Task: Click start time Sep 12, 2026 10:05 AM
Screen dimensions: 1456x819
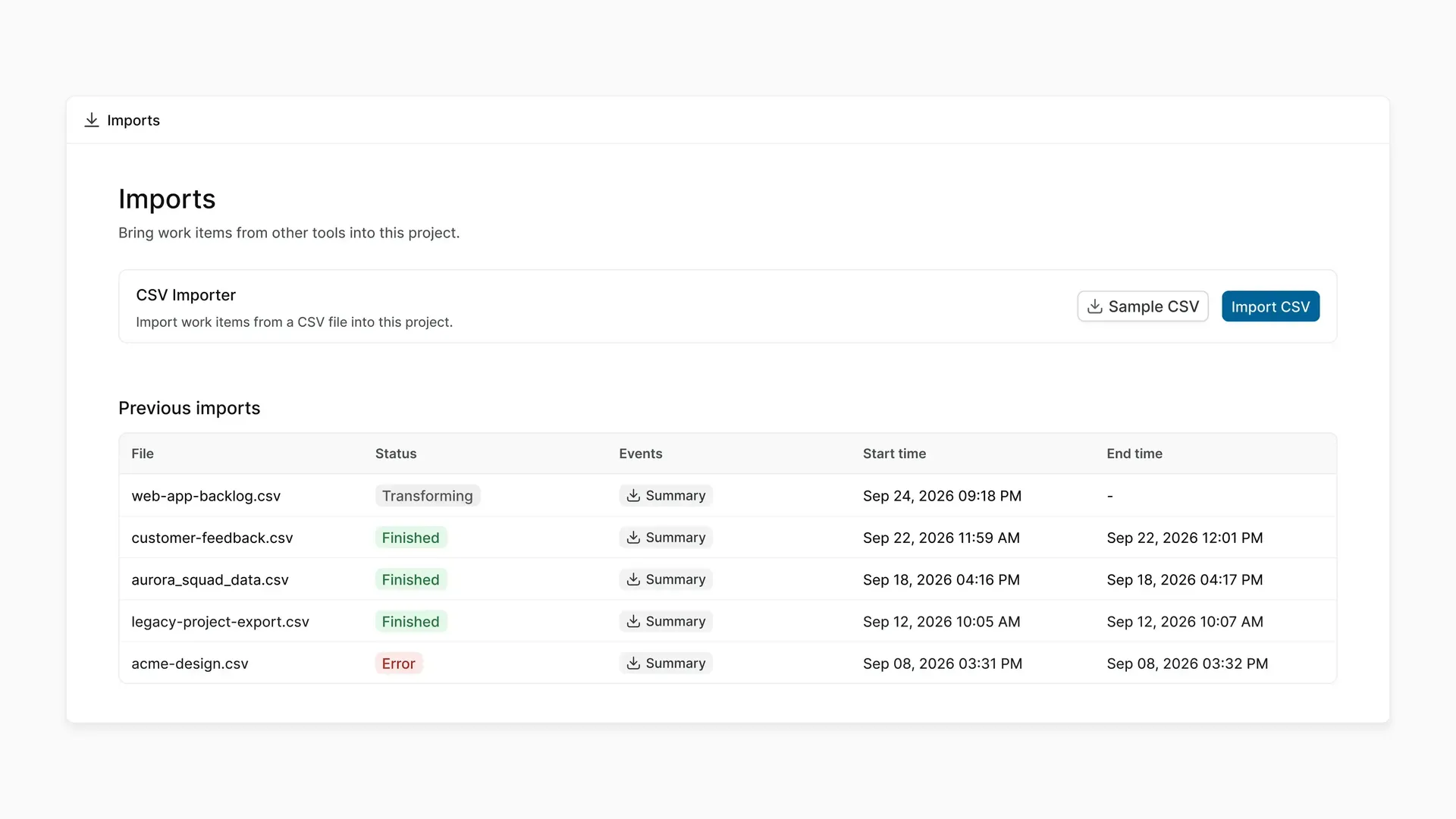Action: click(942, 622)
